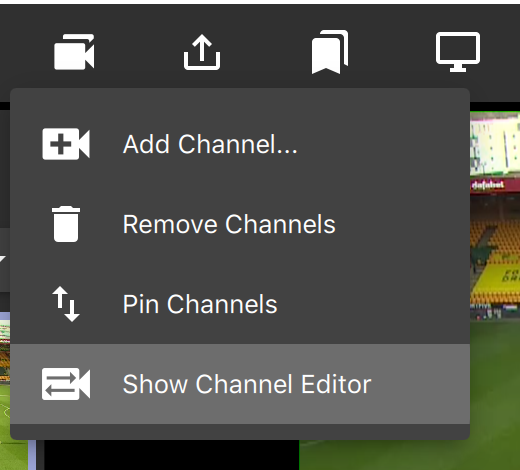Click the trash can Remove Channels icon
520x470 pixels.
tap(66, 224)
